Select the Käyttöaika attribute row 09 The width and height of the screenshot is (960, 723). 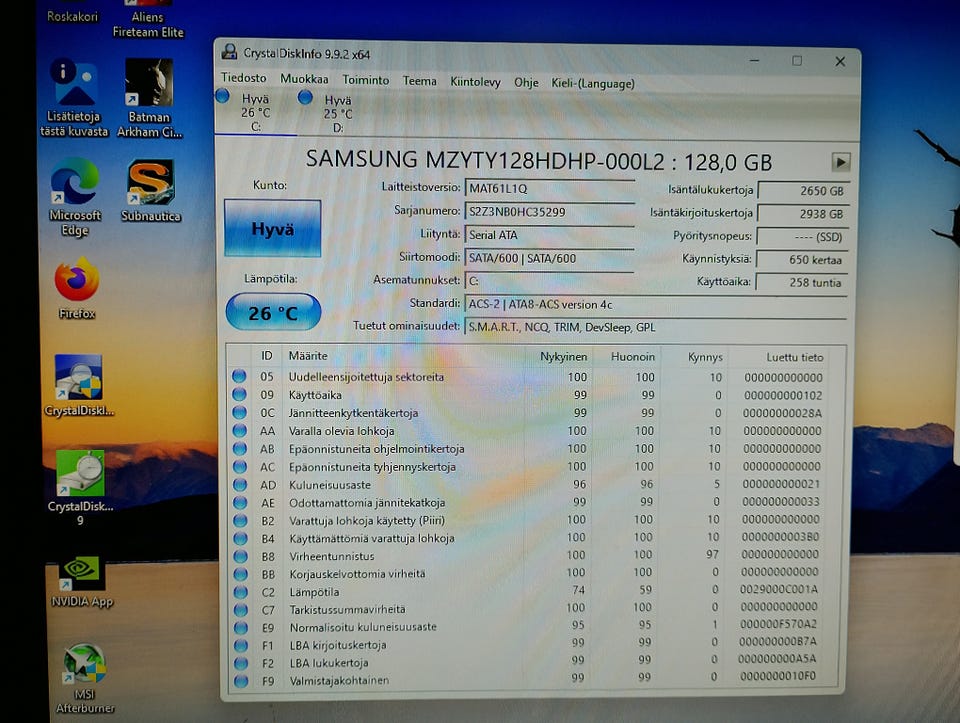click(531, 395)
